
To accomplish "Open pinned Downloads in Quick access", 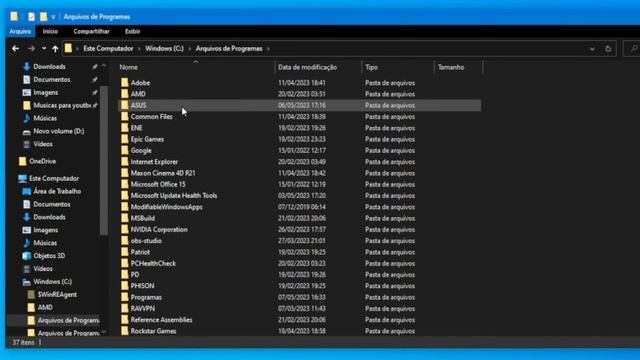I will [x=49, y=67].
